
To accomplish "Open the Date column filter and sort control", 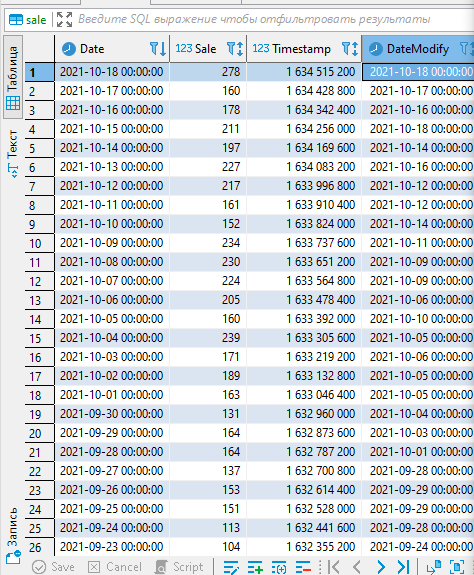I will click(158, 49).
